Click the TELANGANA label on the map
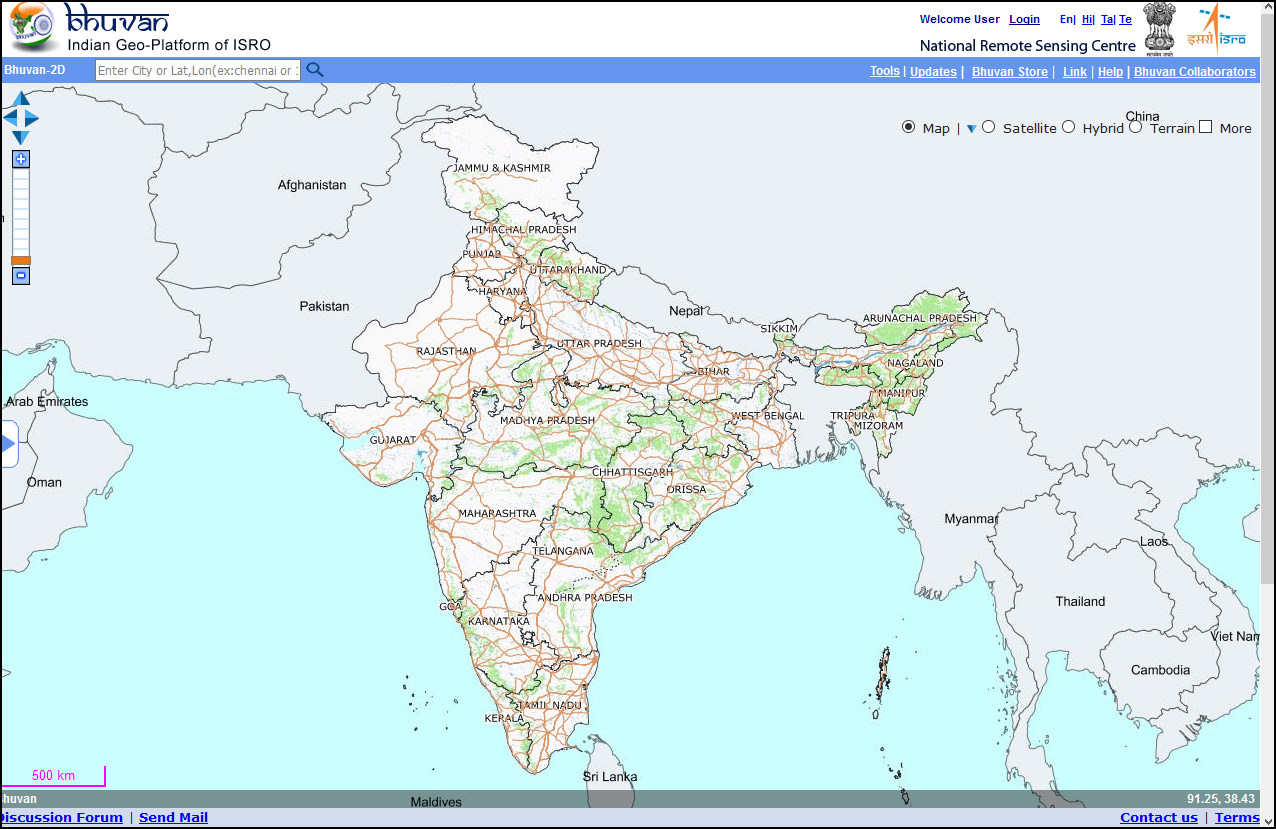 [563, 551]
